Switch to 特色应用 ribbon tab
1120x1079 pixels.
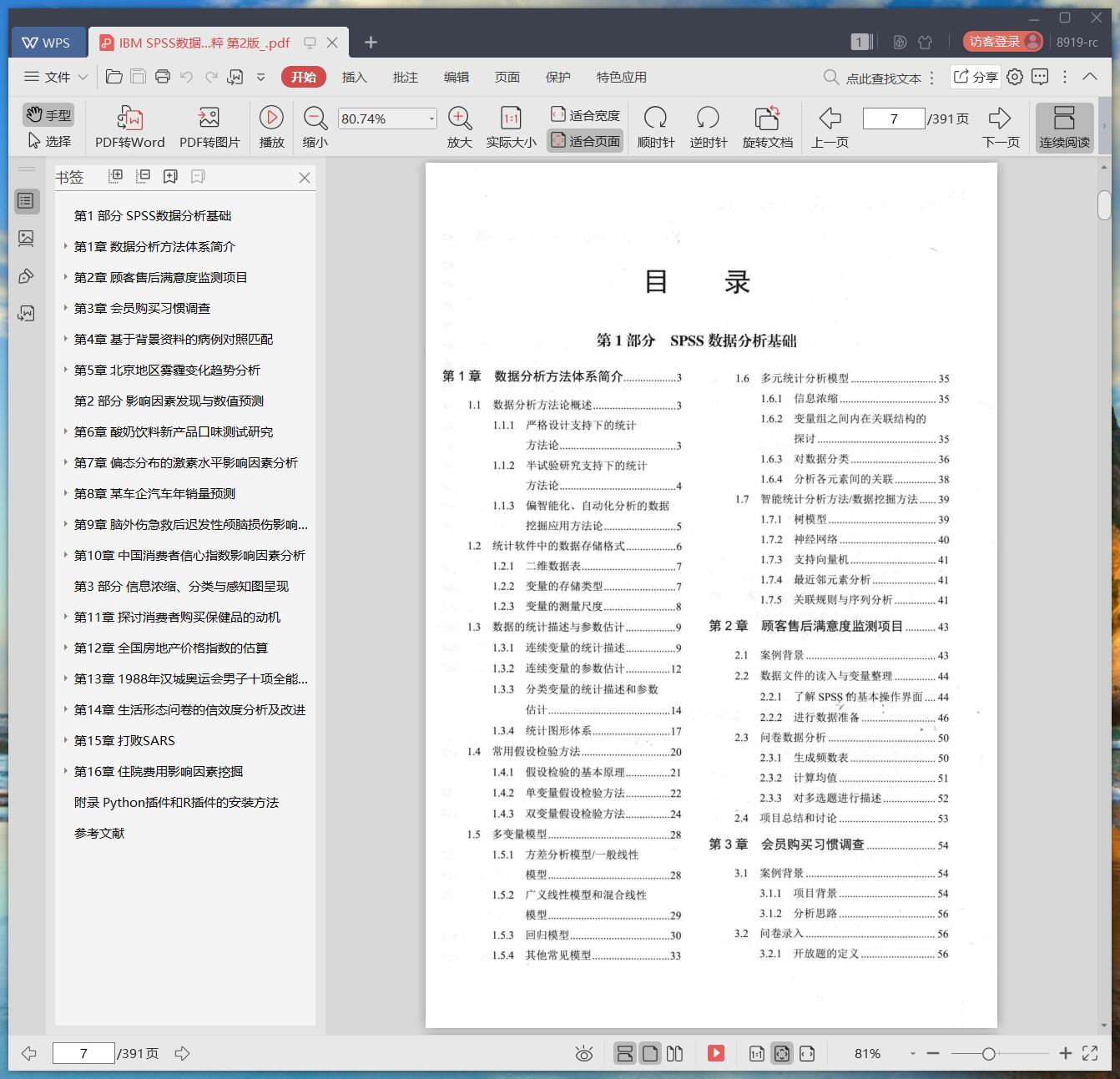click(621, 77)
